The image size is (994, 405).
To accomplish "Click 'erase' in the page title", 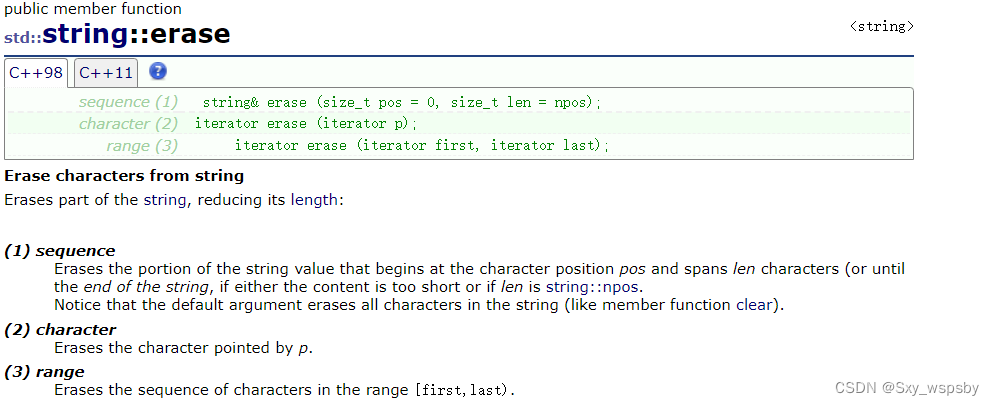I will (x=191, y=35).
